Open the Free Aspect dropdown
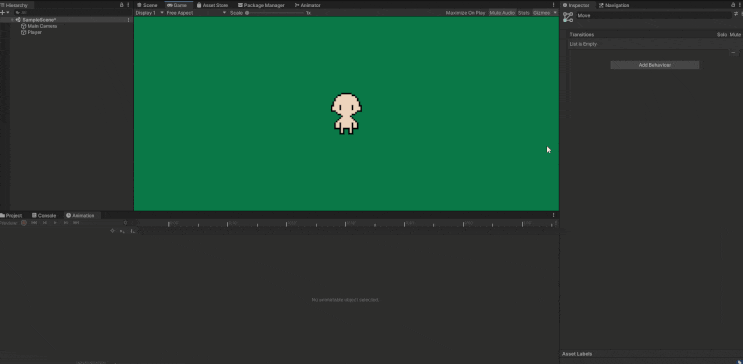The image size is (743, 364). tap(196, 13)
